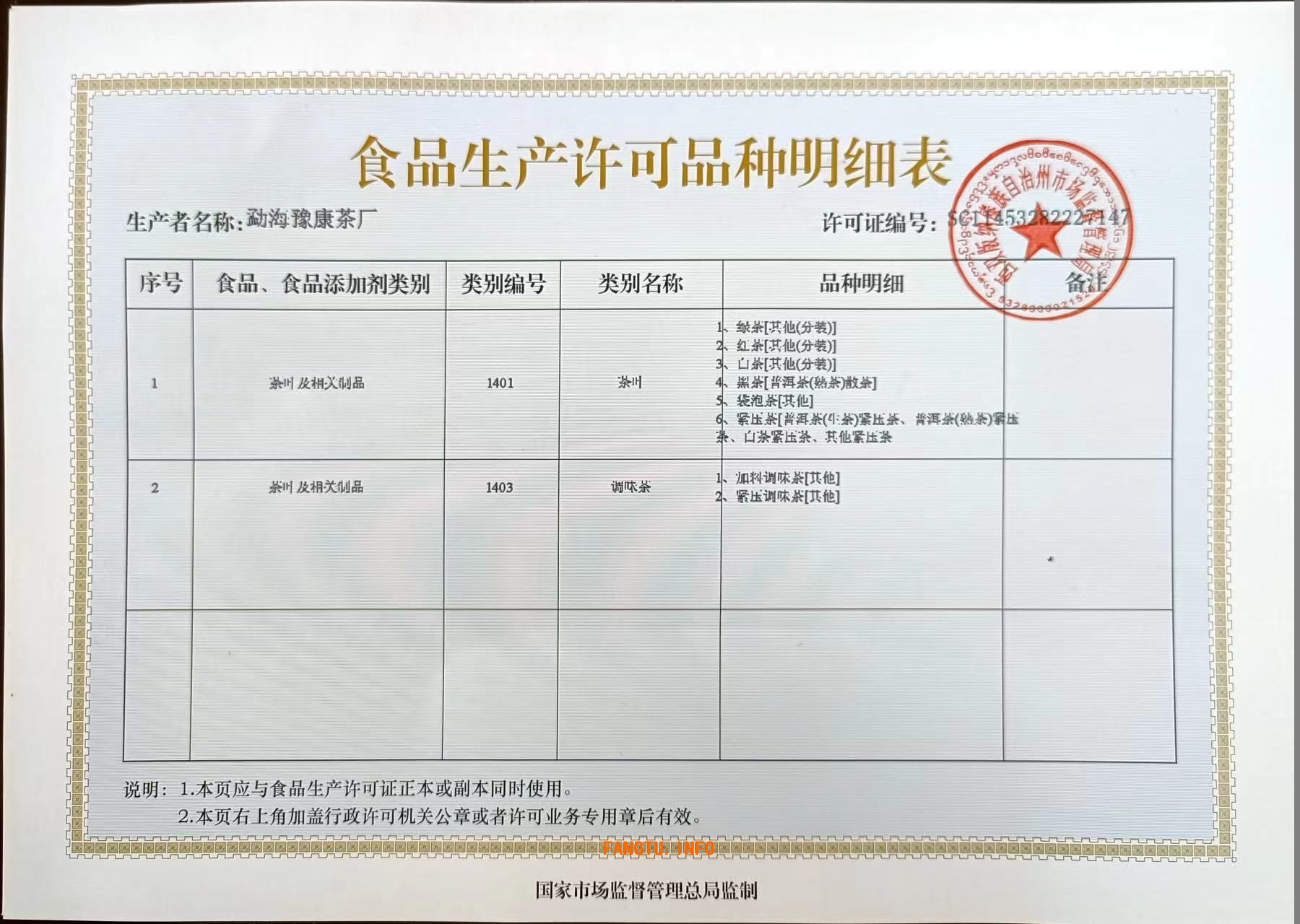Click the 食品、食品添加剂类别 column header
The height and width of the screenshot is (924, 1300).
click(x=323, y=284)
